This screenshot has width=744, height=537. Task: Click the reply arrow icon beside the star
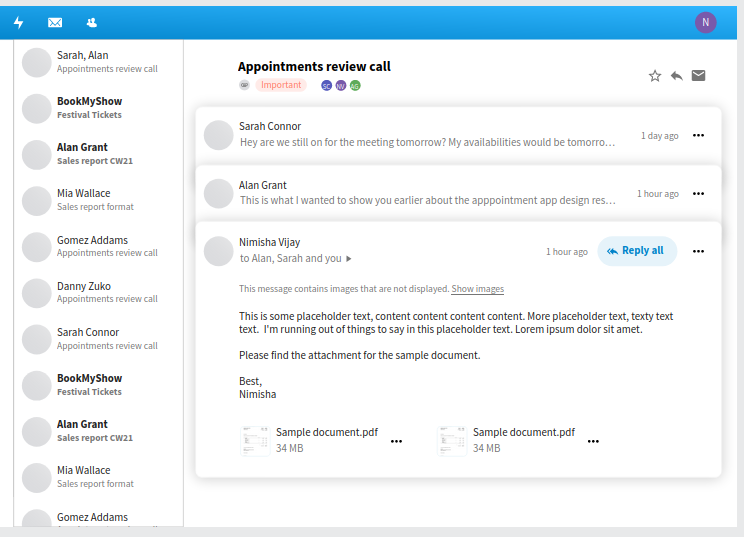coord(677,76)
